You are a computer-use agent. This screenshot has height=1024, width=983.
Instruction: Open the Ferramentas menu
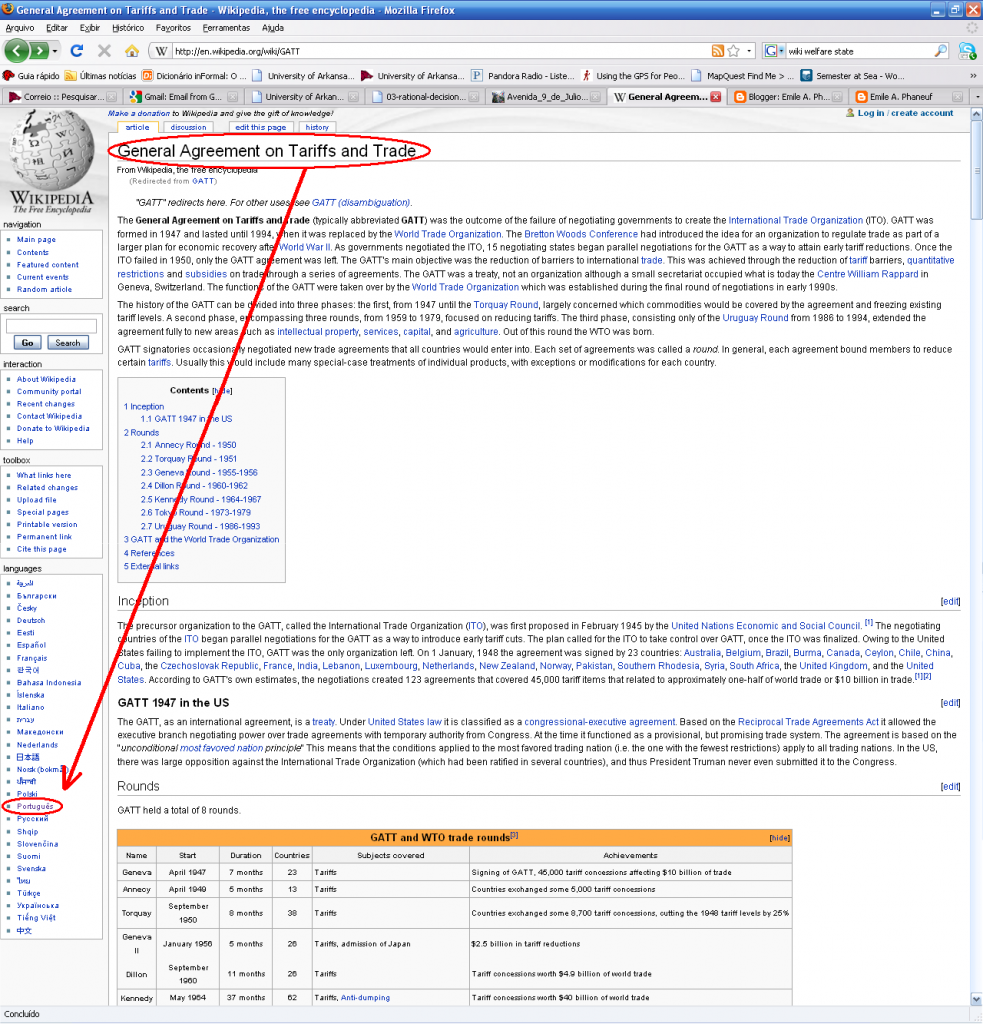225,27
